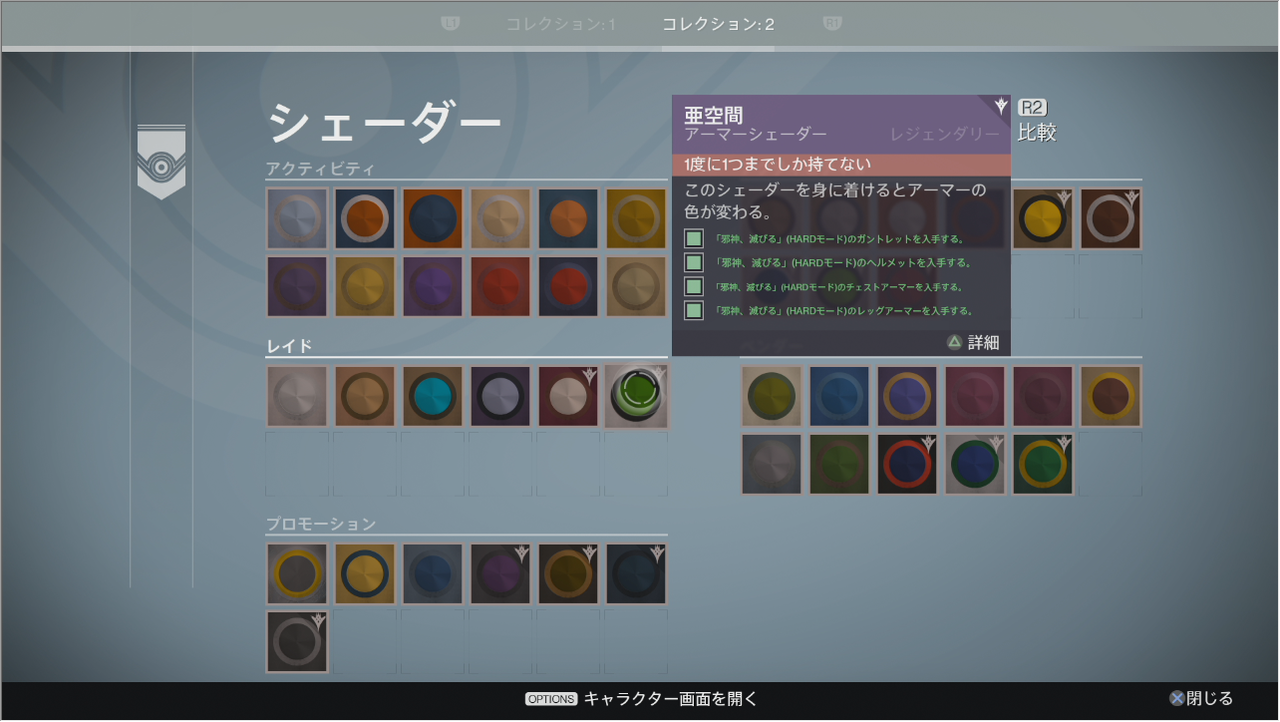Screen dimensions: 1280x722
Task: Check the ガントレット objective checkbox
Action: point(694,239)
